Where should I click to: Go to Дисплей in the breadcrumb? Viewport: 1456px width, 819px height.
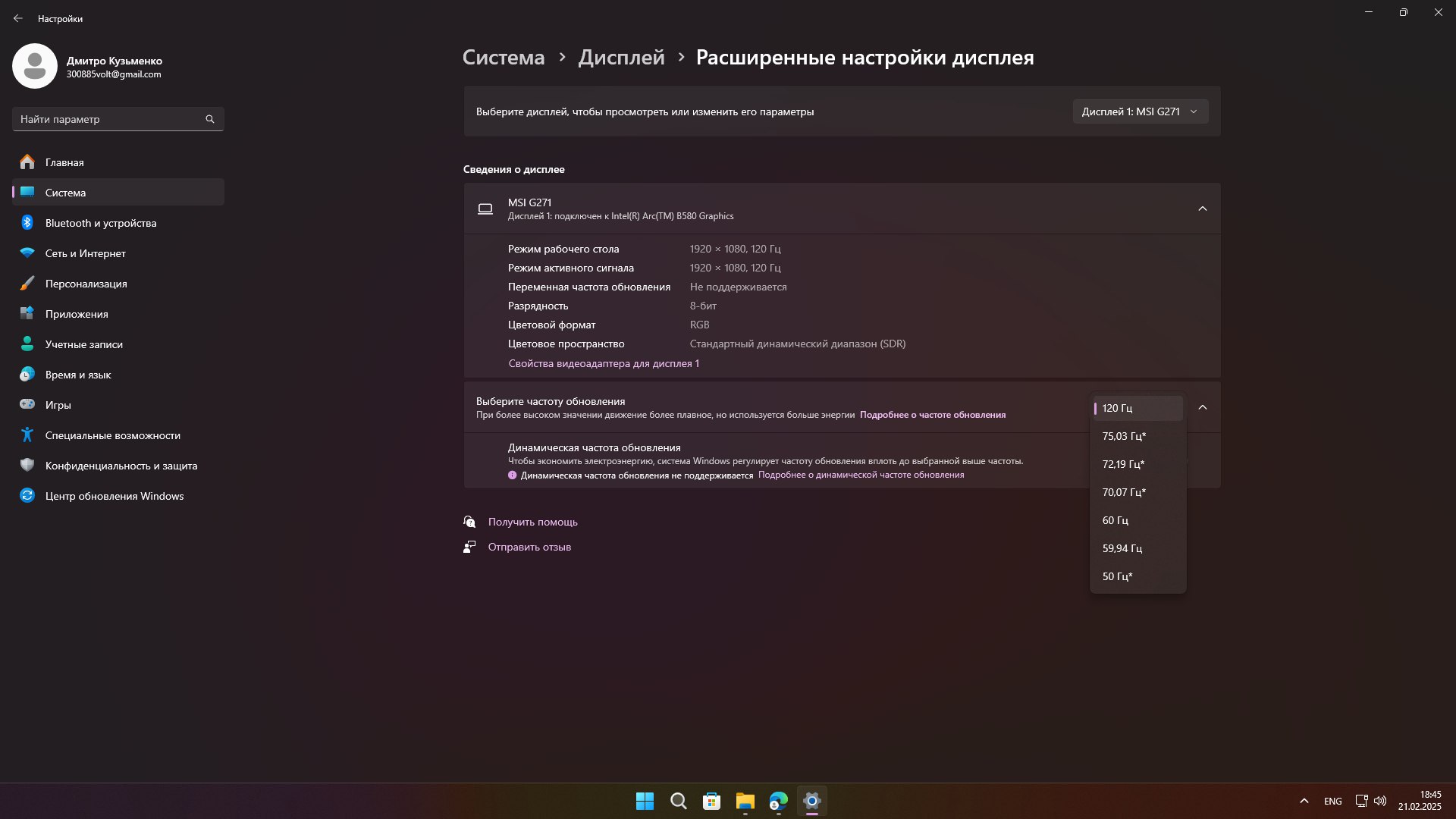(621, 58)
